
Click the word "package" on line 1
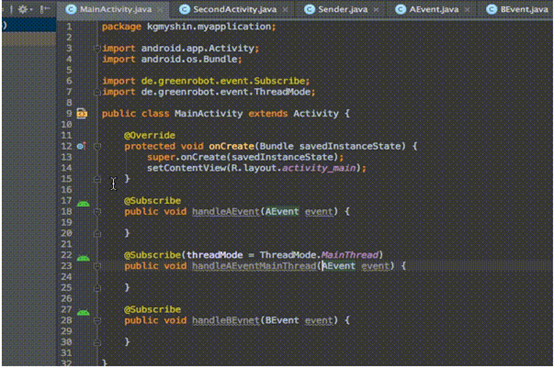click(x=121, y=27)
